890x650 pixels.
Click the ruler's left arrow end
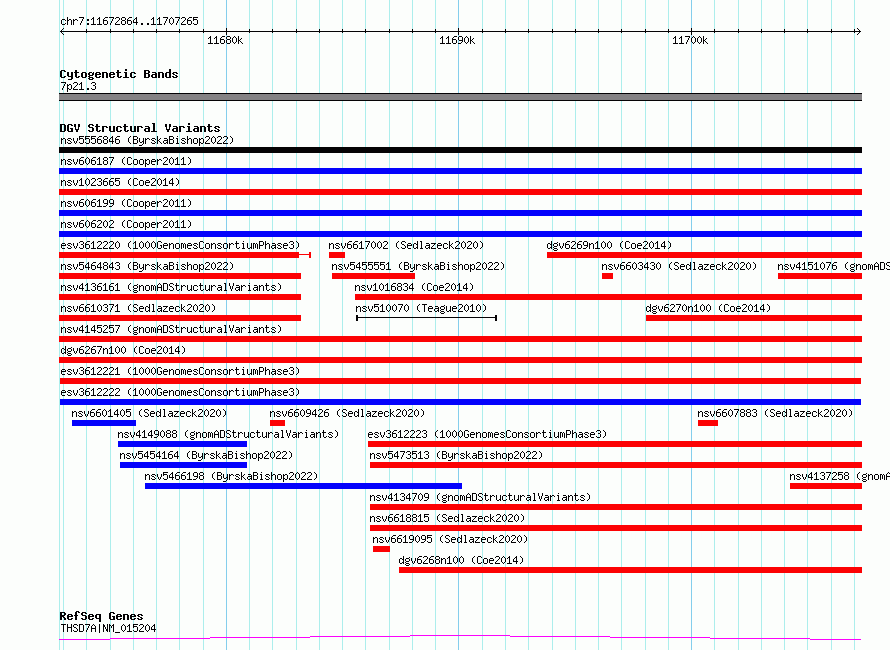(62, 31)
